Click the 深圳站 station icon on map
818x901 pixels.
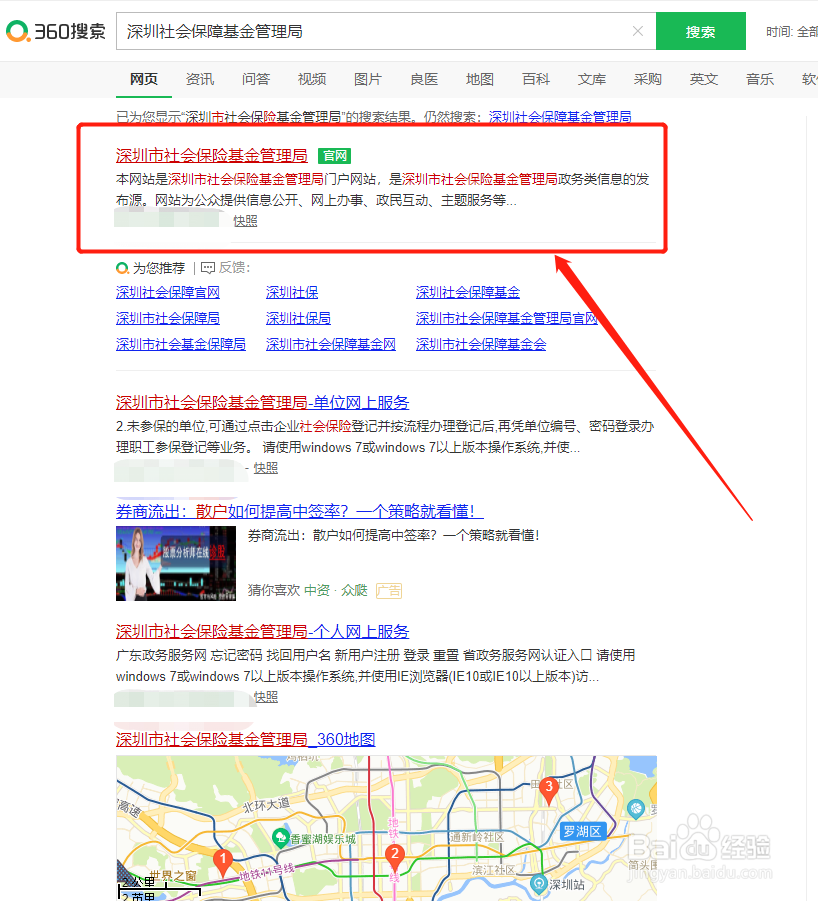[x=538, y=883]
